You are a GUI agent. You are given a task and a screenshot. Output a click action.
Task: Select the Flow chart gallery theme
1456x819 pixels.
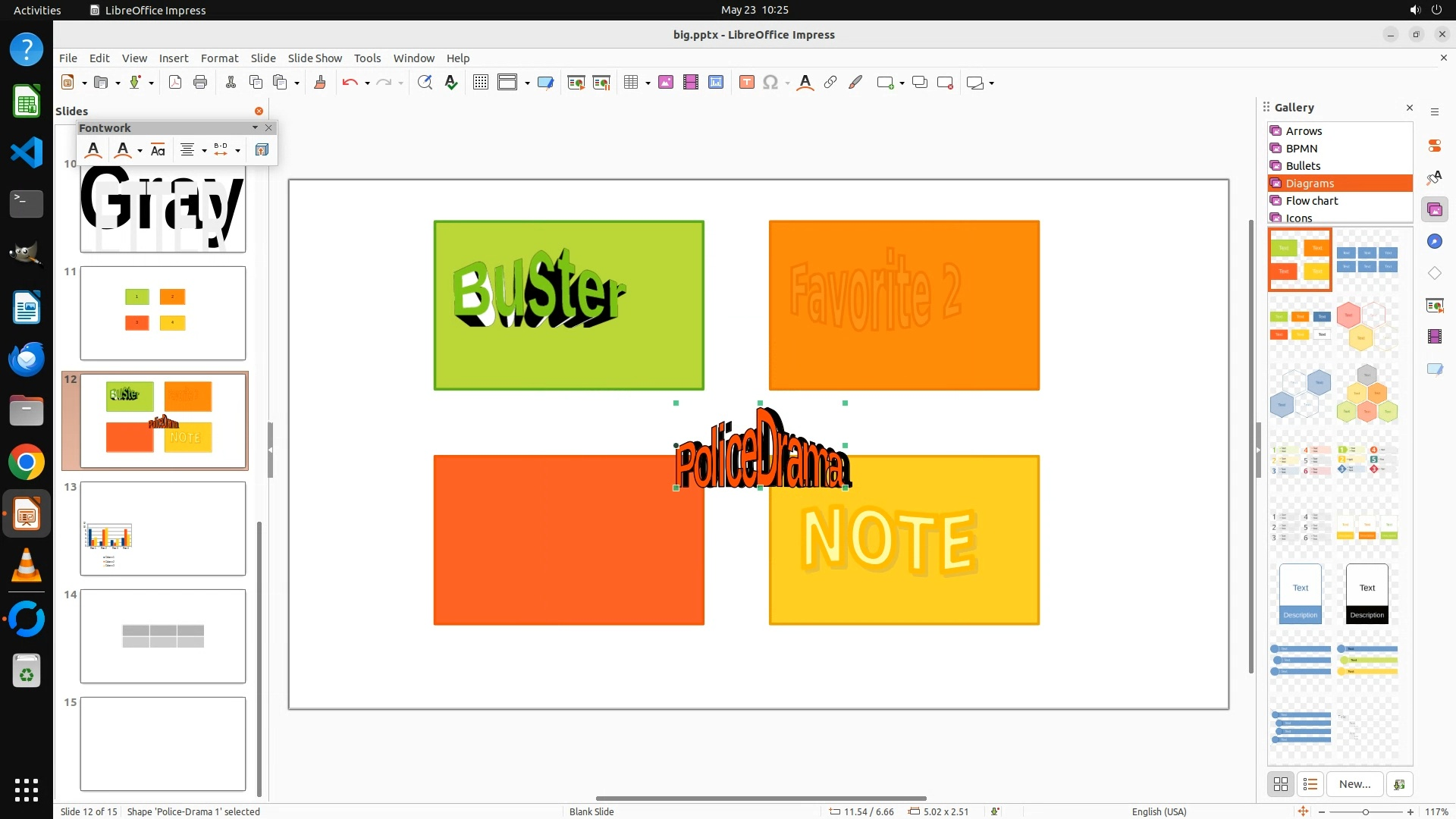click(1312, 201)
